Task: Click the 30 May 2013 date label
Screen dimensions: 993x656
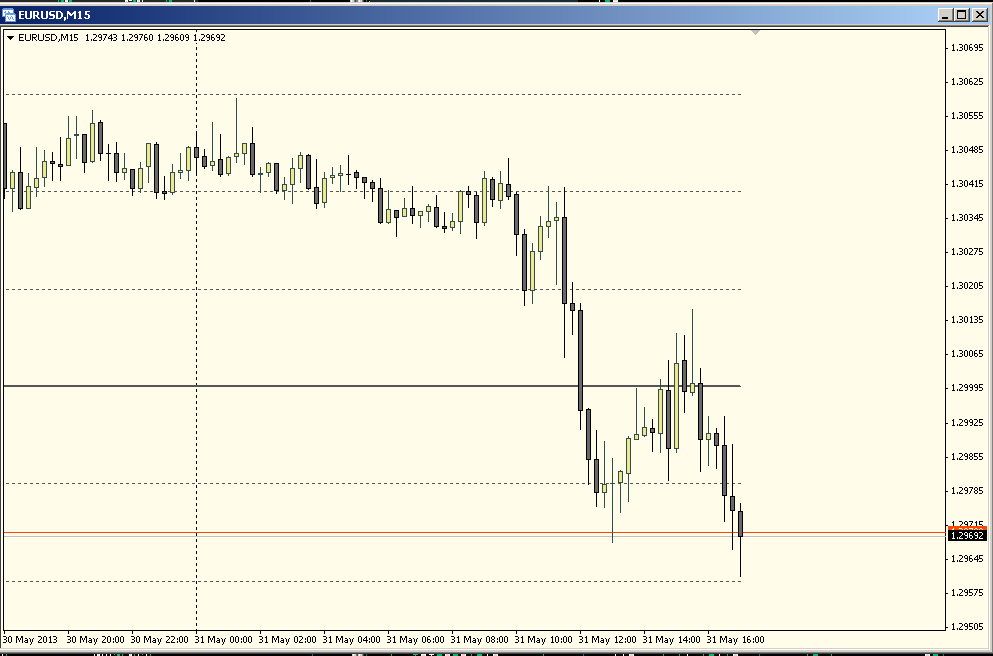Action: 30,640
